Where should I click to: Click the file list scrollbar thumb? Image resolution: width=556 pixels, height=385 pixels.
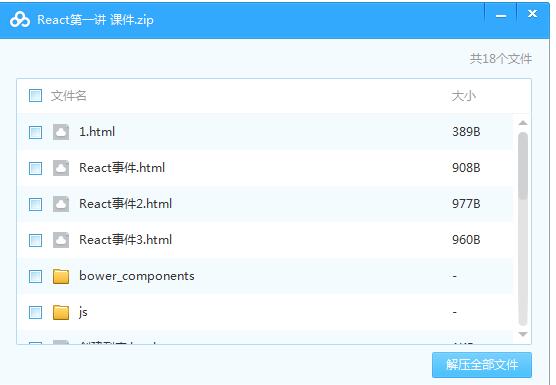click(x=523, y=166)
